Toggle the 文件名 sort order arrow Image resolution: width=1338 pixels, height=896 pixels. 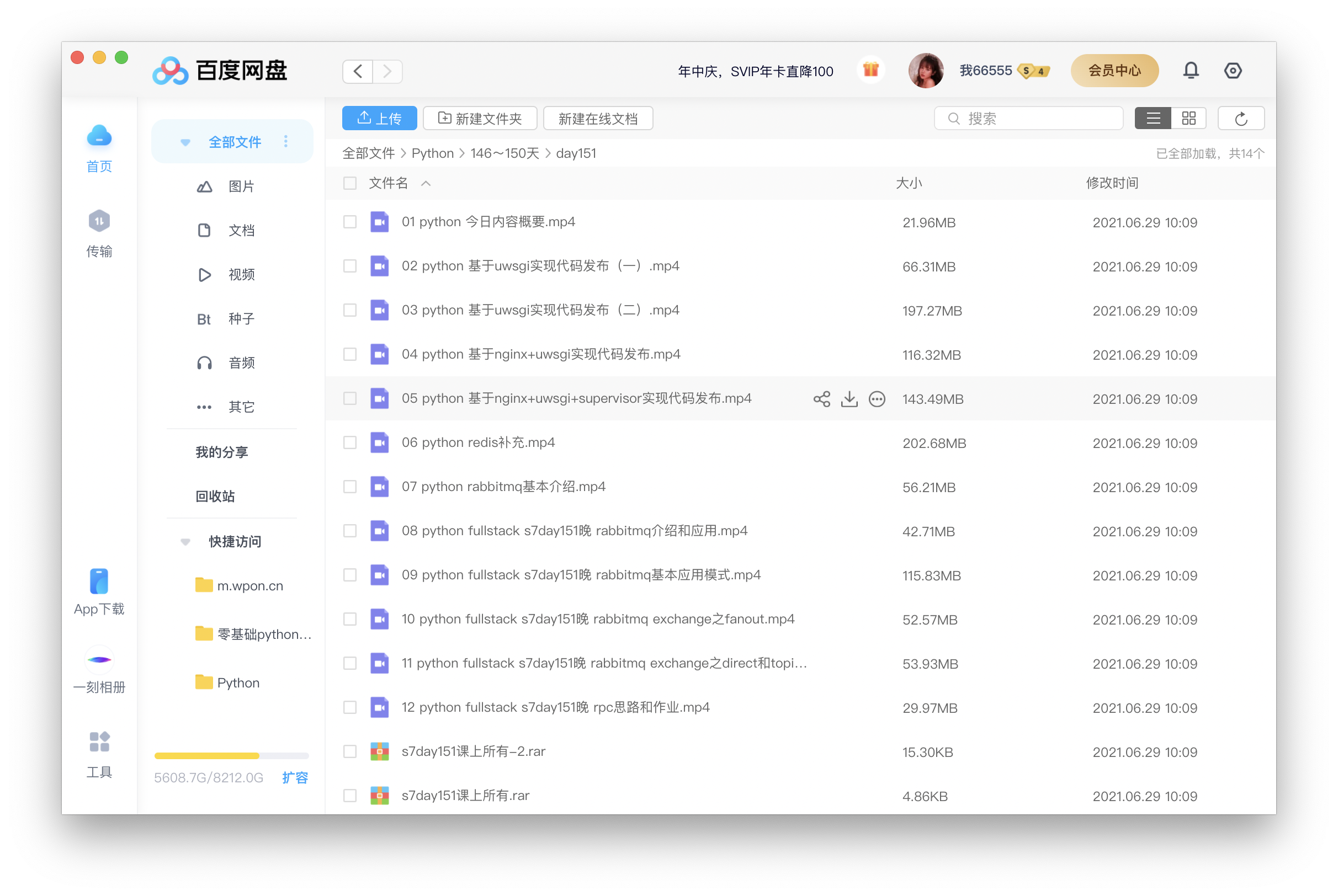tap(426, 183)
